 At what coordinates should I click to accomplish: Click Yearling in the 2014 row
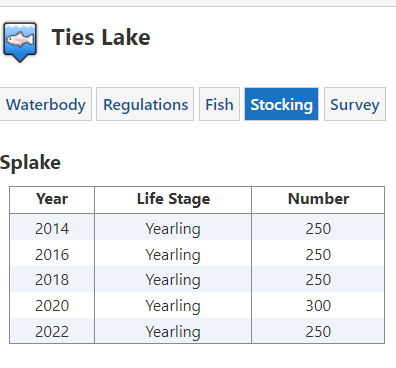click(x=173, y=229)
